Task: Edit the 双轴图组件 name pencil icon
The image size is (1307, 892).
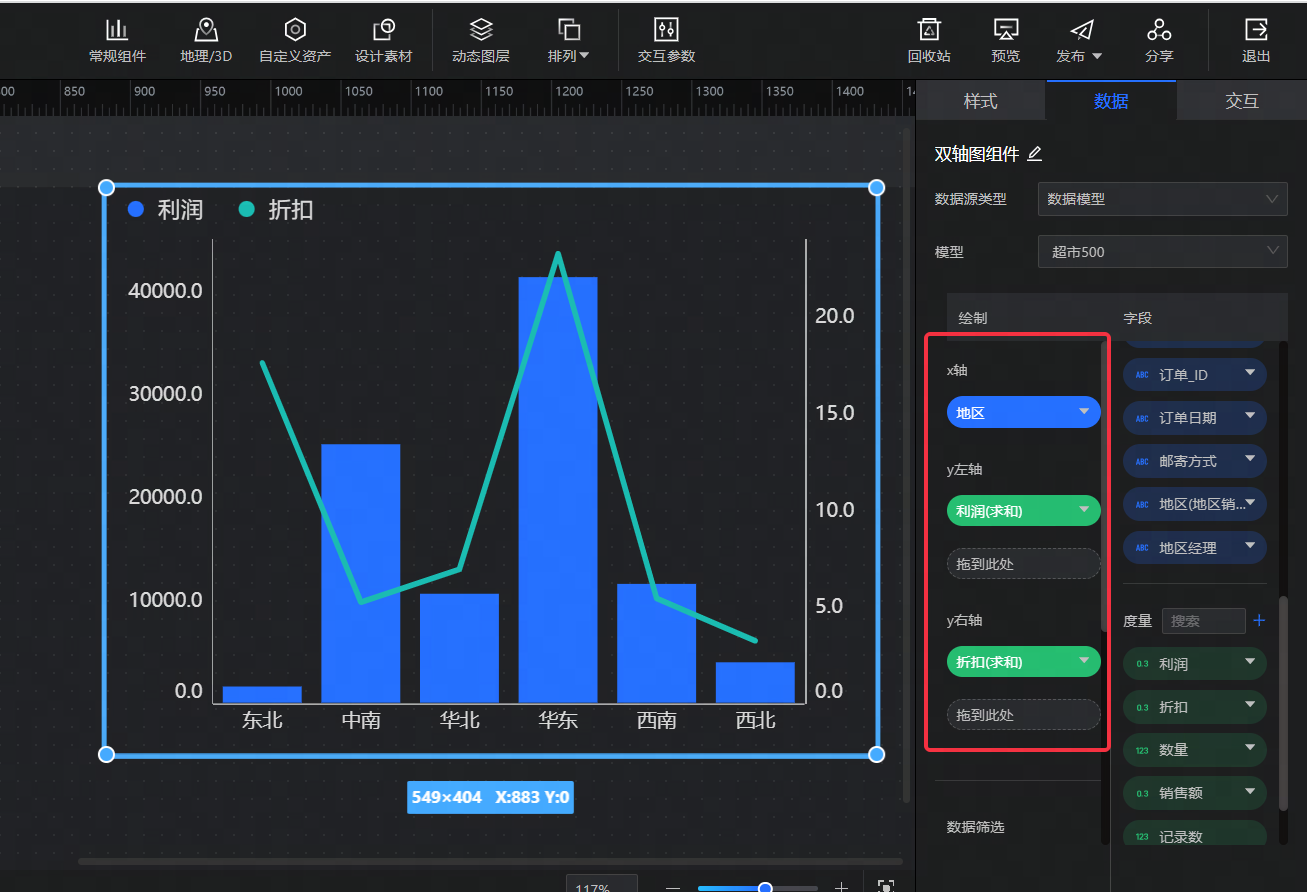Action: tap(1035, 154)
